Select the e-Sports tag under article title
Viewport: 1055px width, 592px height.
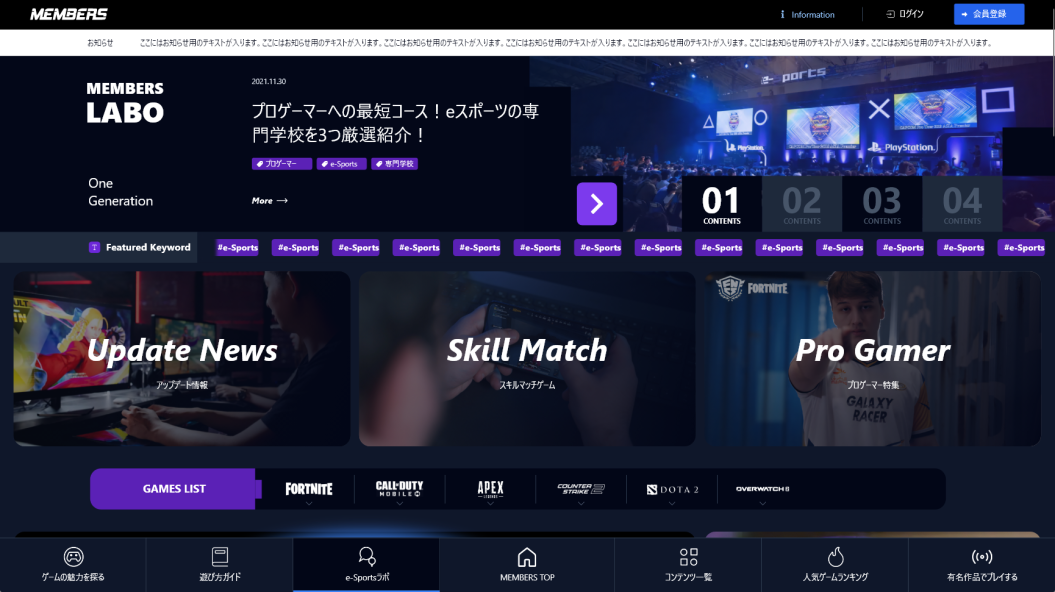click(x=342, y=163)
